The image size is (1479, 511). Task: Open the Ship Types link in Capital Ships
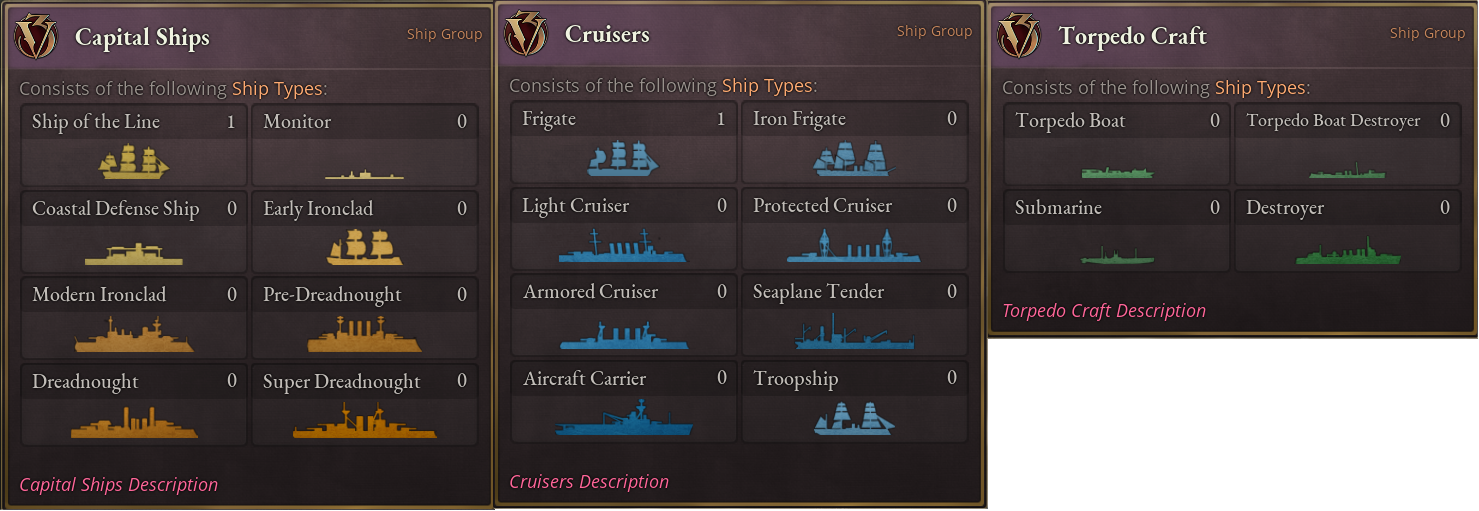(277, 89)
